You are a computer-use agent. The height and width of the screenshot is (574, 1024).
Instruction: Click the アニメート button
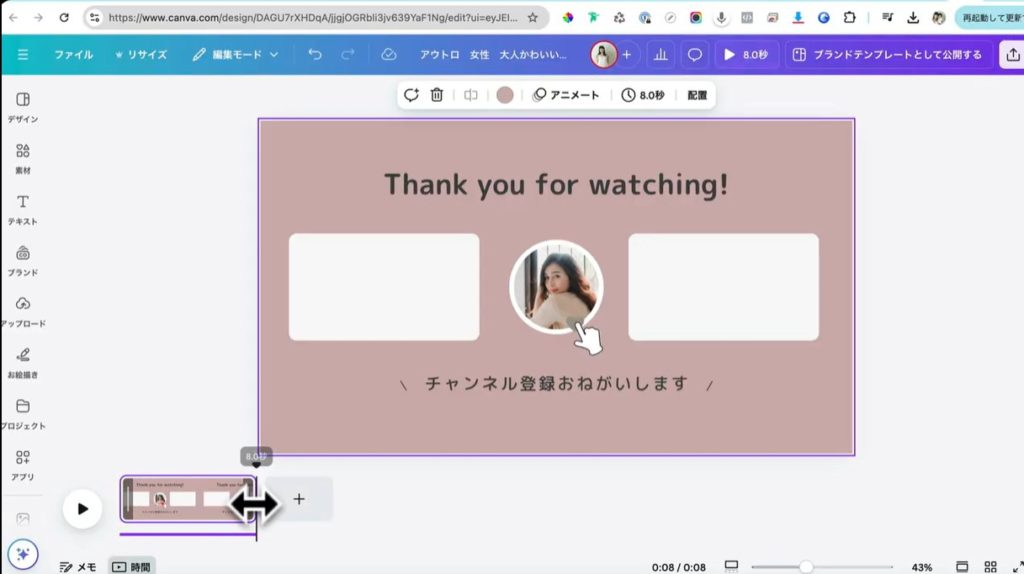(566, 95)
